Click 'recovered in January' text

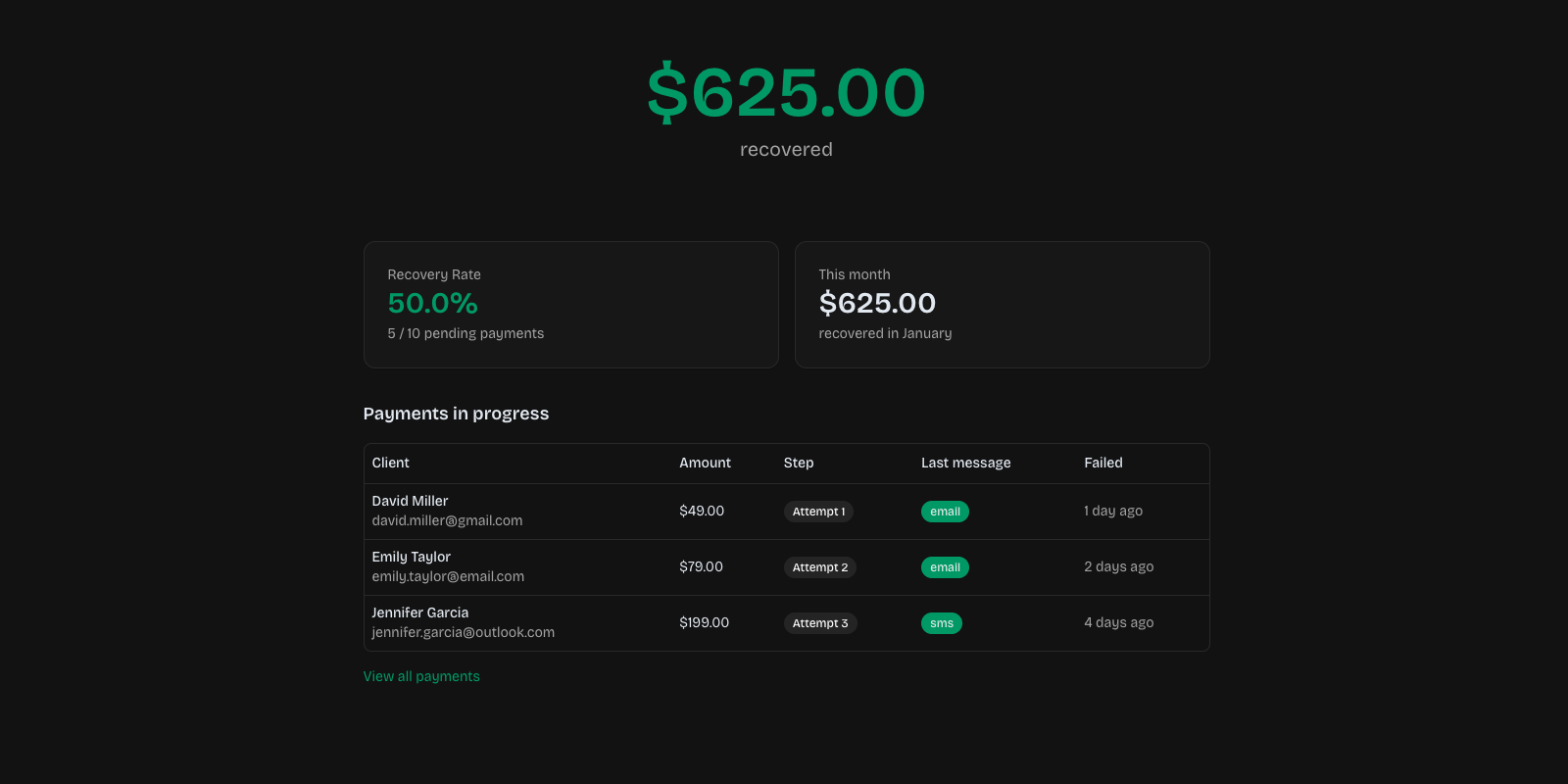pos(885,333)
